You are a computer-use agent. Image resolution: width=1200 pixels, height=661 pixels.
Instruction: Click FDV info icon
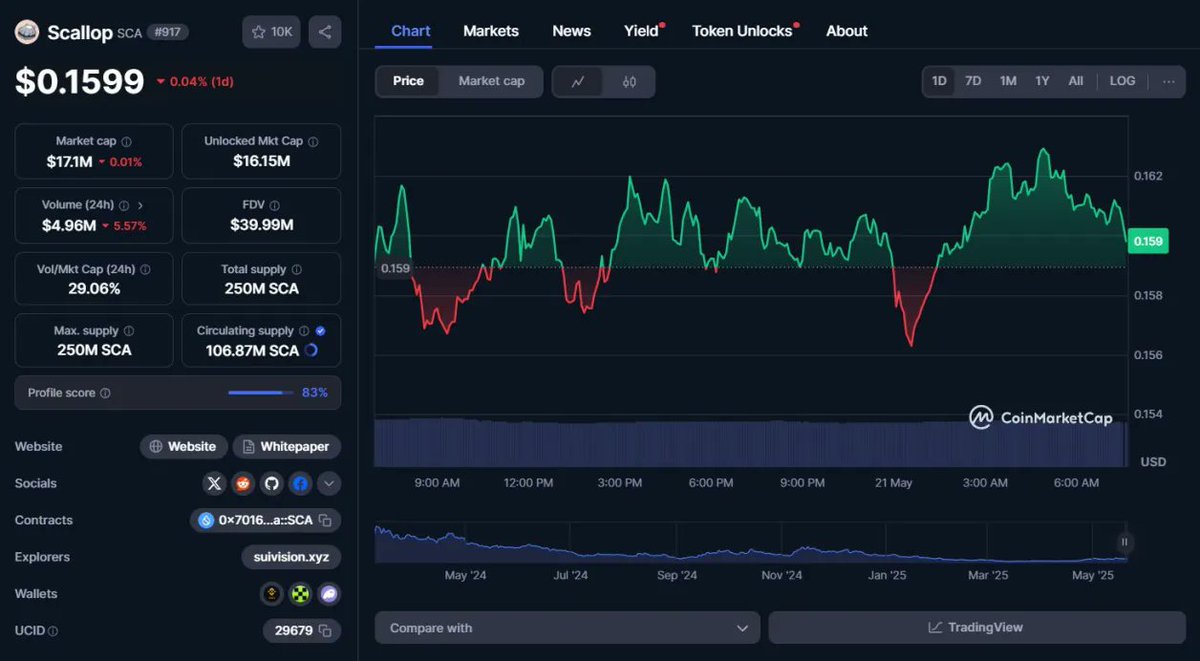[274, 205]
